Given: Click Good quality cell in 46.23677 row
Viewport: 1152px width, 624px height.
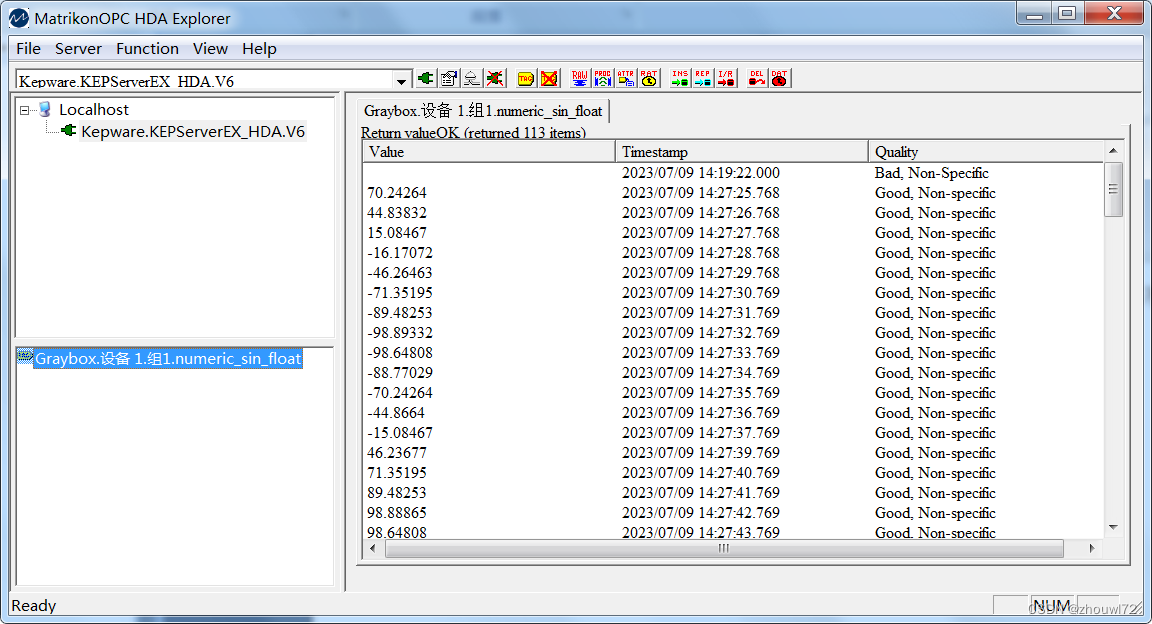Looking at the screenshot, I should [935, 453].
